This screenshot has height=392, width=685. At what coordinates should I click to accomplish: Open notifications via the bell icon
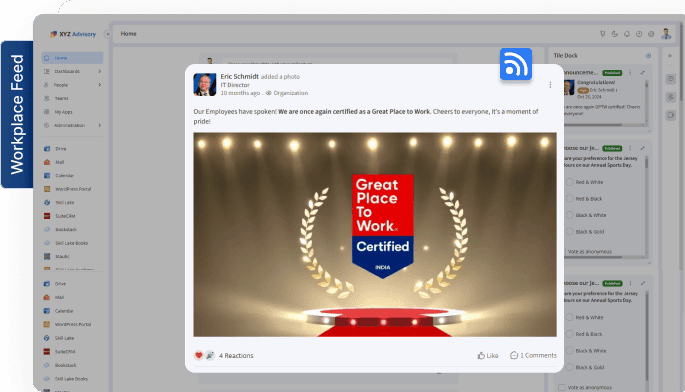tap(627, 34)
